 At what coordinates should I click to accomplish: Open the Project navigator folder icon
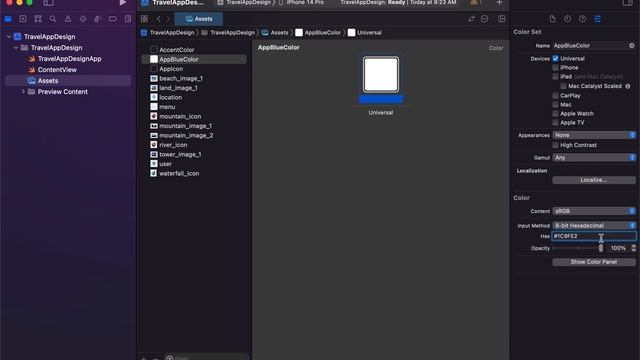pos(8,19)
